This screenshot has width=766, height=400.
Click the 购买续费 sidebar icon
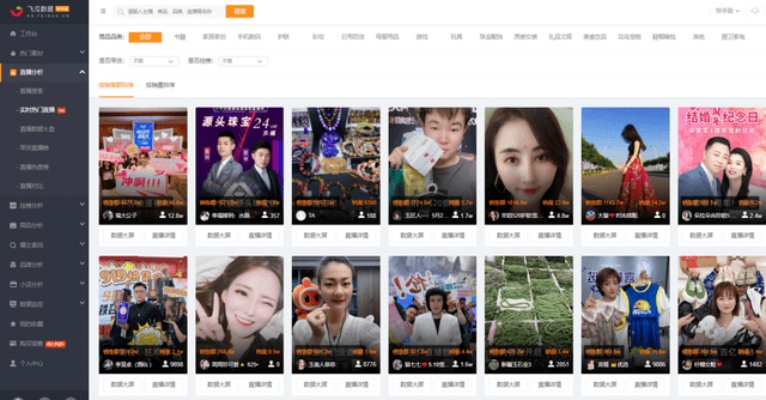(x=13, y=343)
